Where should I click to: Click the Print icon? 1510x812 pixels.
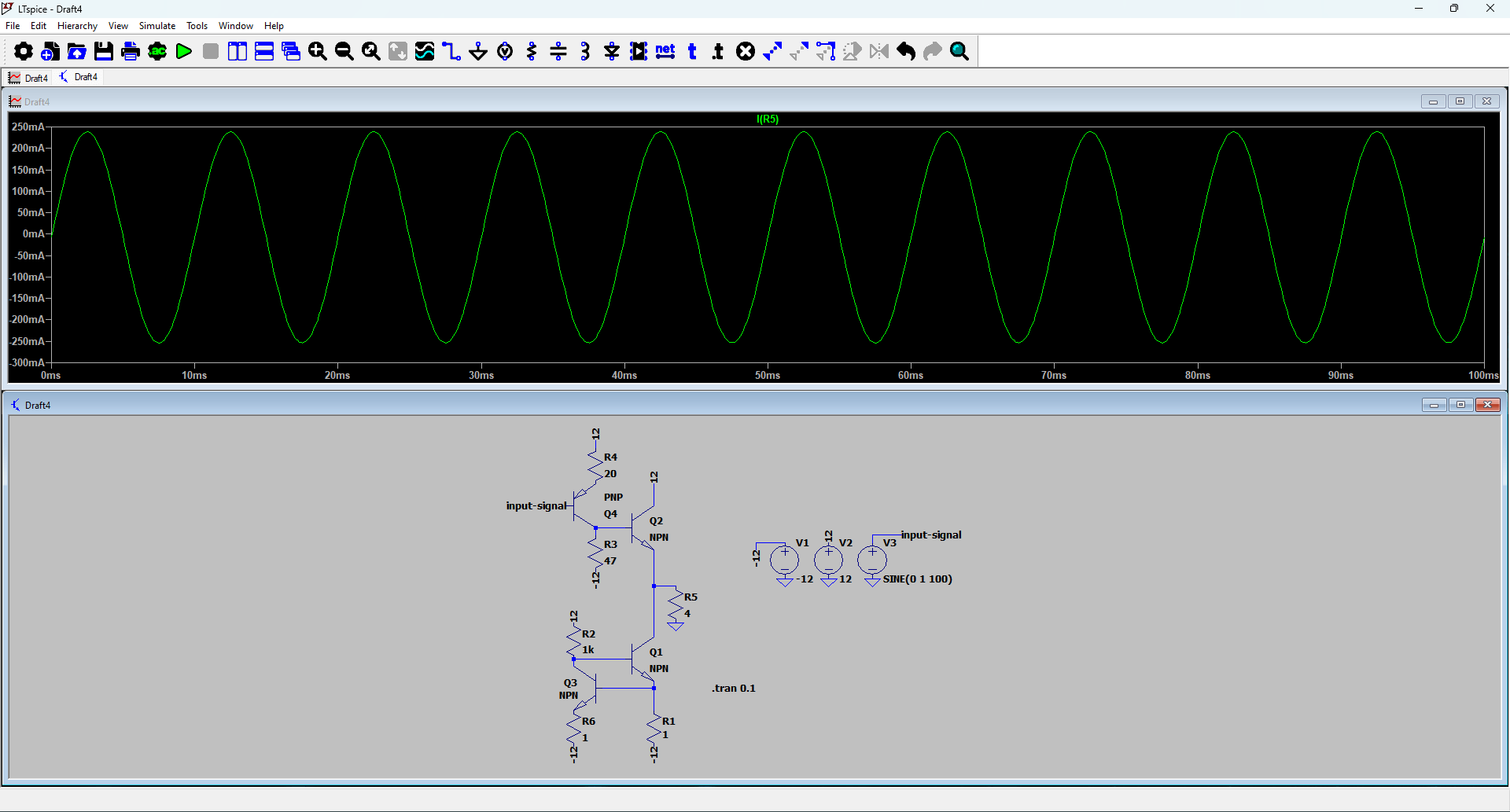point(131,52)
